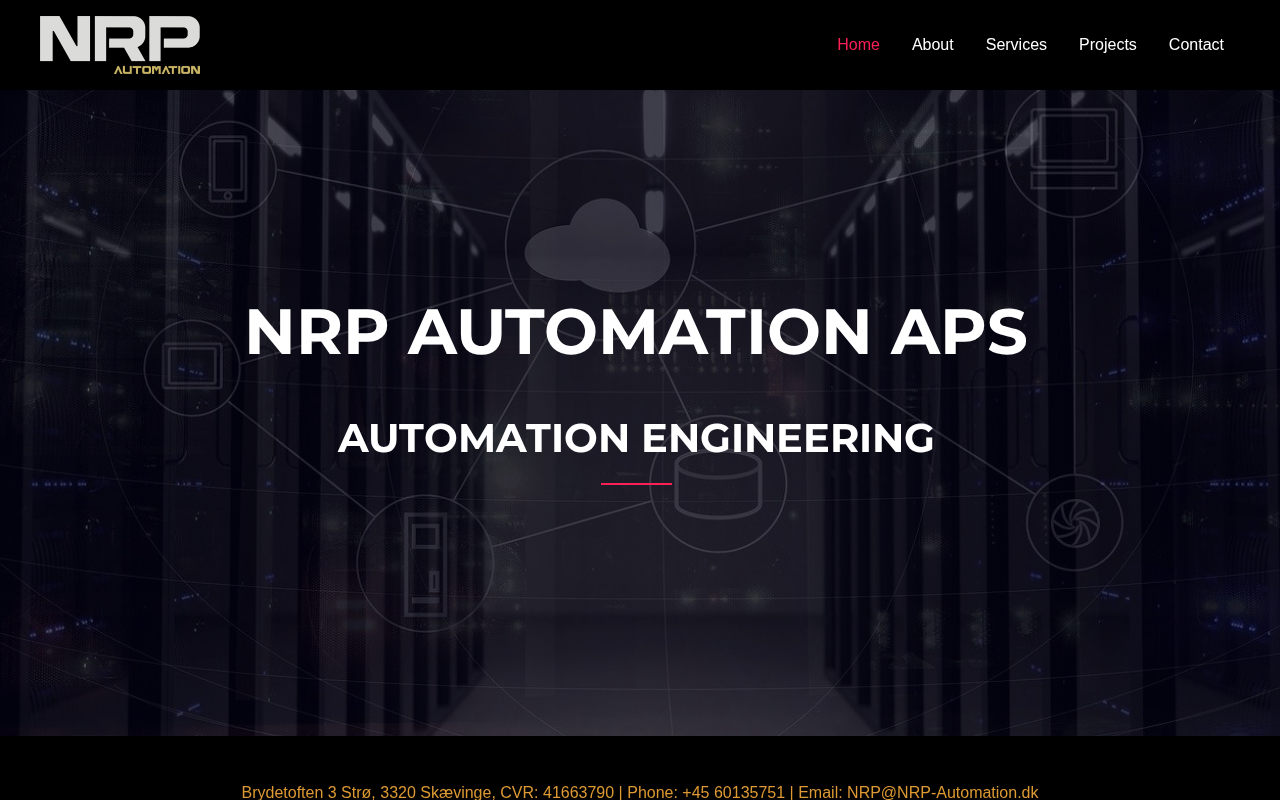The image size is (1280, 800).
Task: Click the email NRP@NRP-Automation.dk
Action: (942, 792)
